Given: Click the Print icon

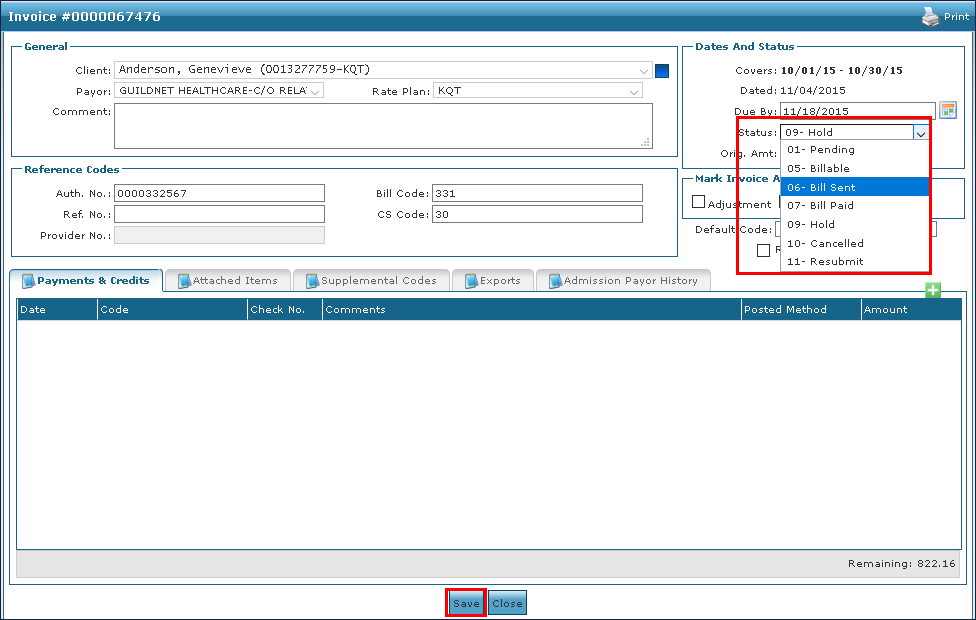Looking at the screenshot, I should [x=930, y=17].
